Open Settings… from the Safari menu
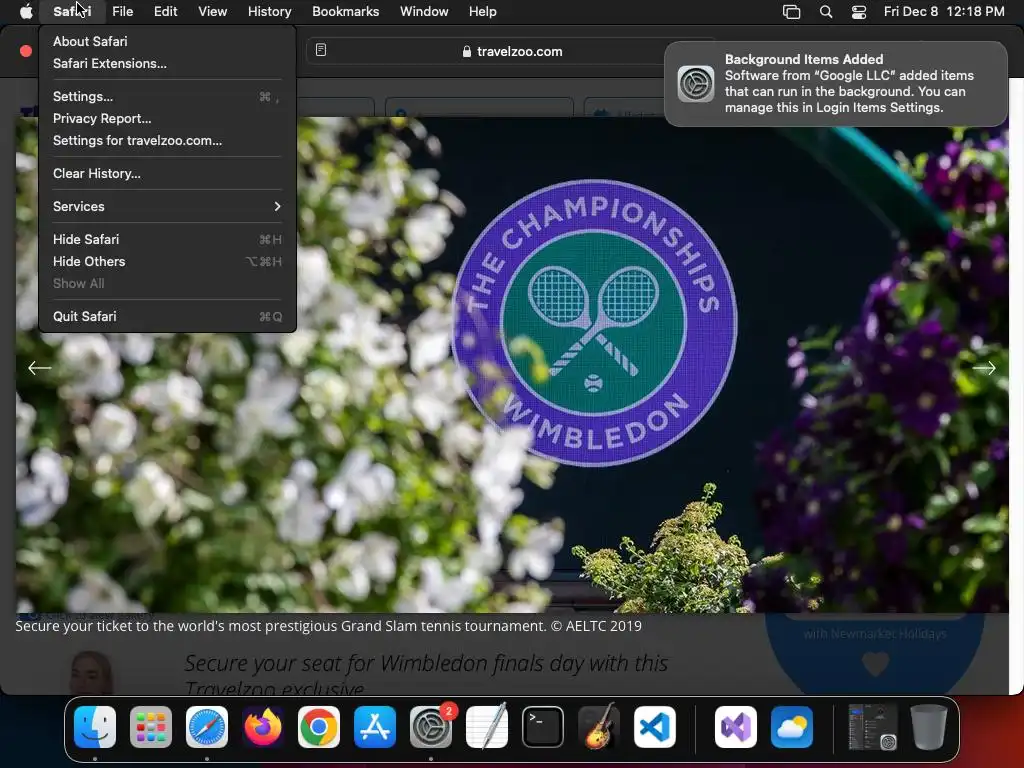 167,97
